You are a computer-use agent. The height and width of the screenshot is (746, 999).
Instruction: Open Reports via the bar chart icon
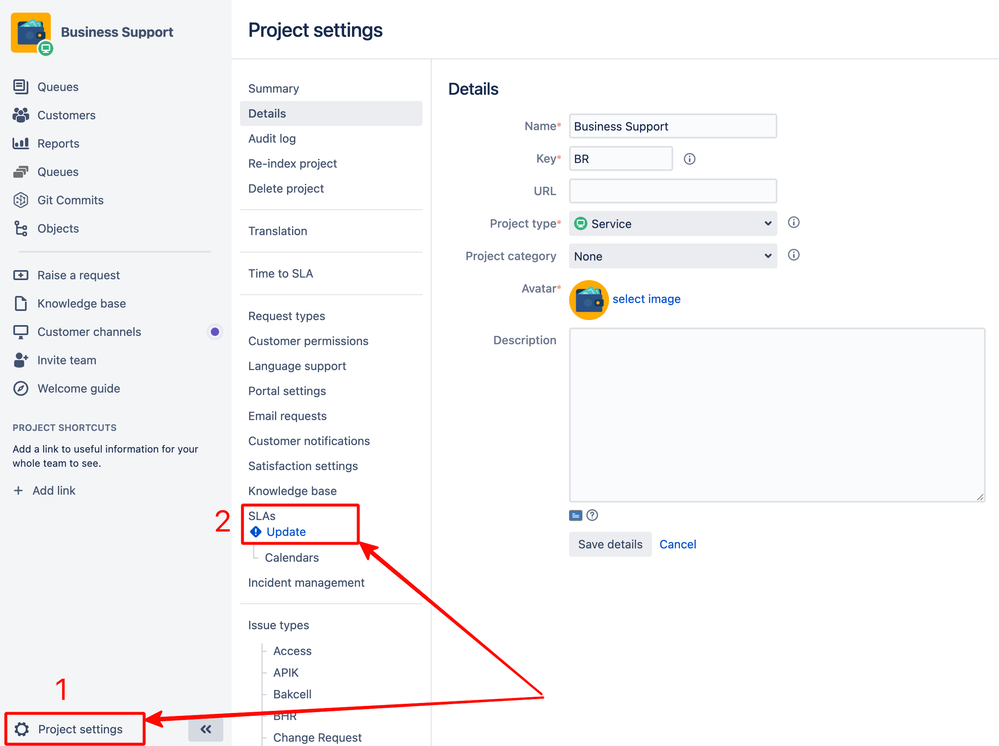click(20, 143)
